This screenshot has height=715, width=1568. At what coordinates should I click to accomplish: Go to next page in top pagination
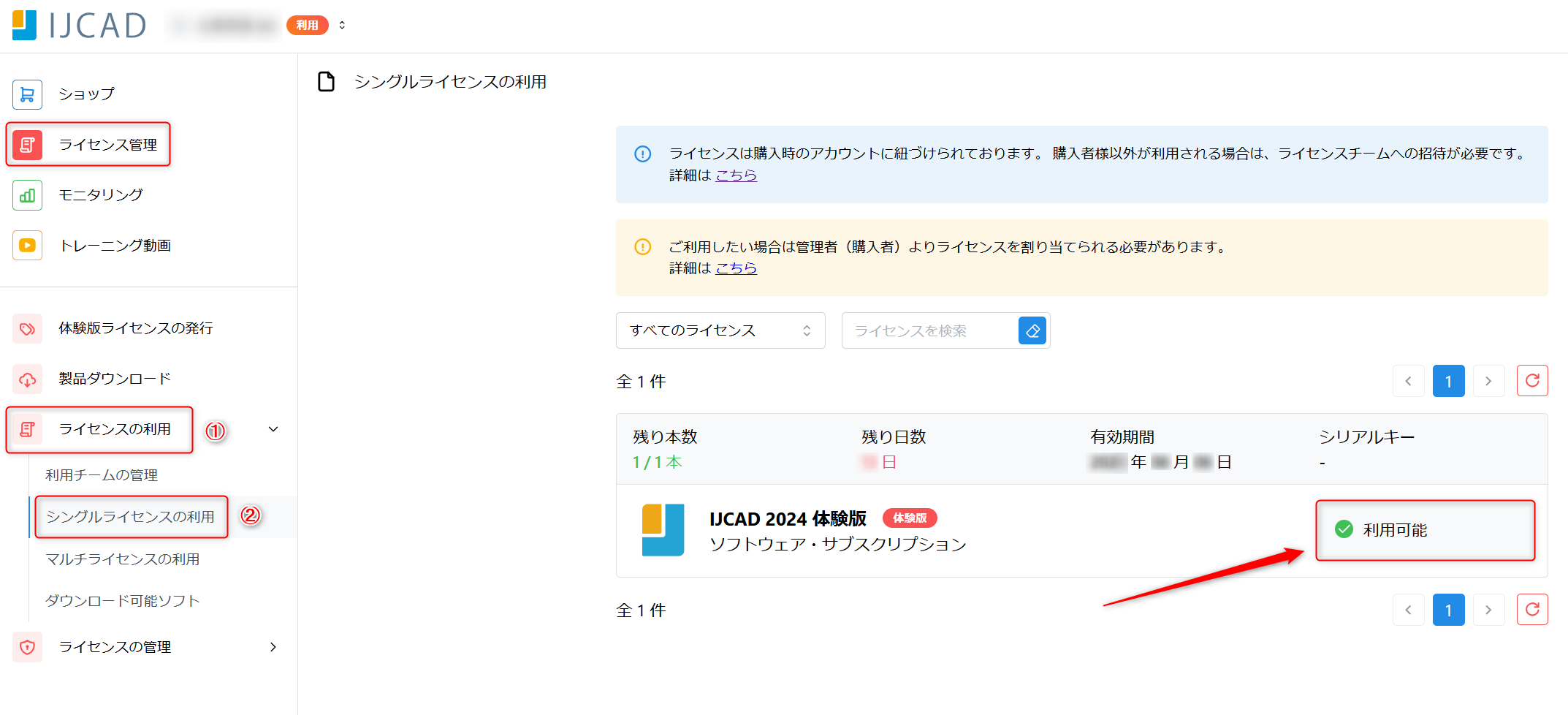click(1488, 381)
